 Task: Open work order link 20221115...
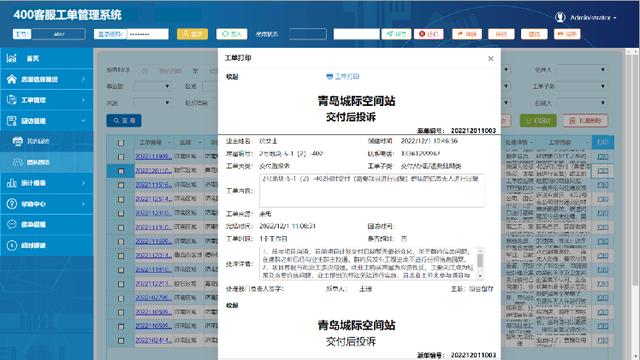pyautogui.click(x=153, y=185)
